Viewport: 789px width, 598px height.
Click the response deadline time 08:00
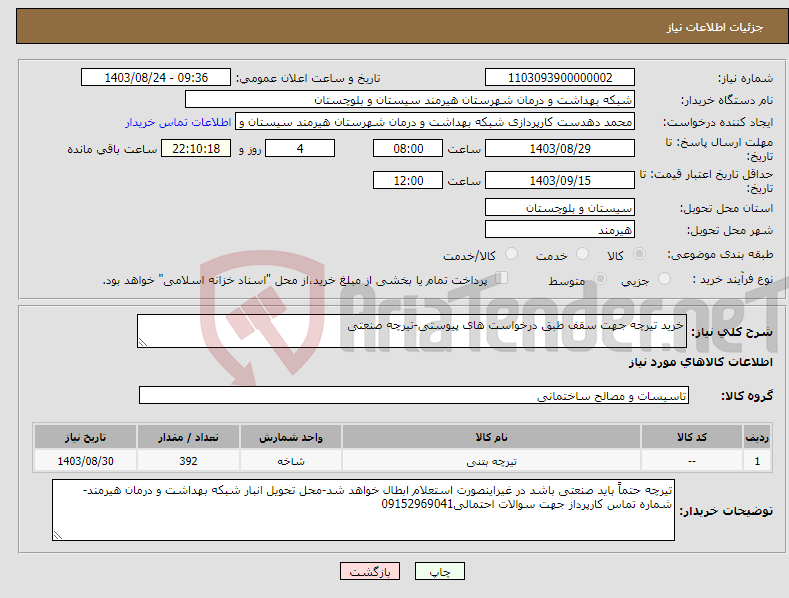408,148
